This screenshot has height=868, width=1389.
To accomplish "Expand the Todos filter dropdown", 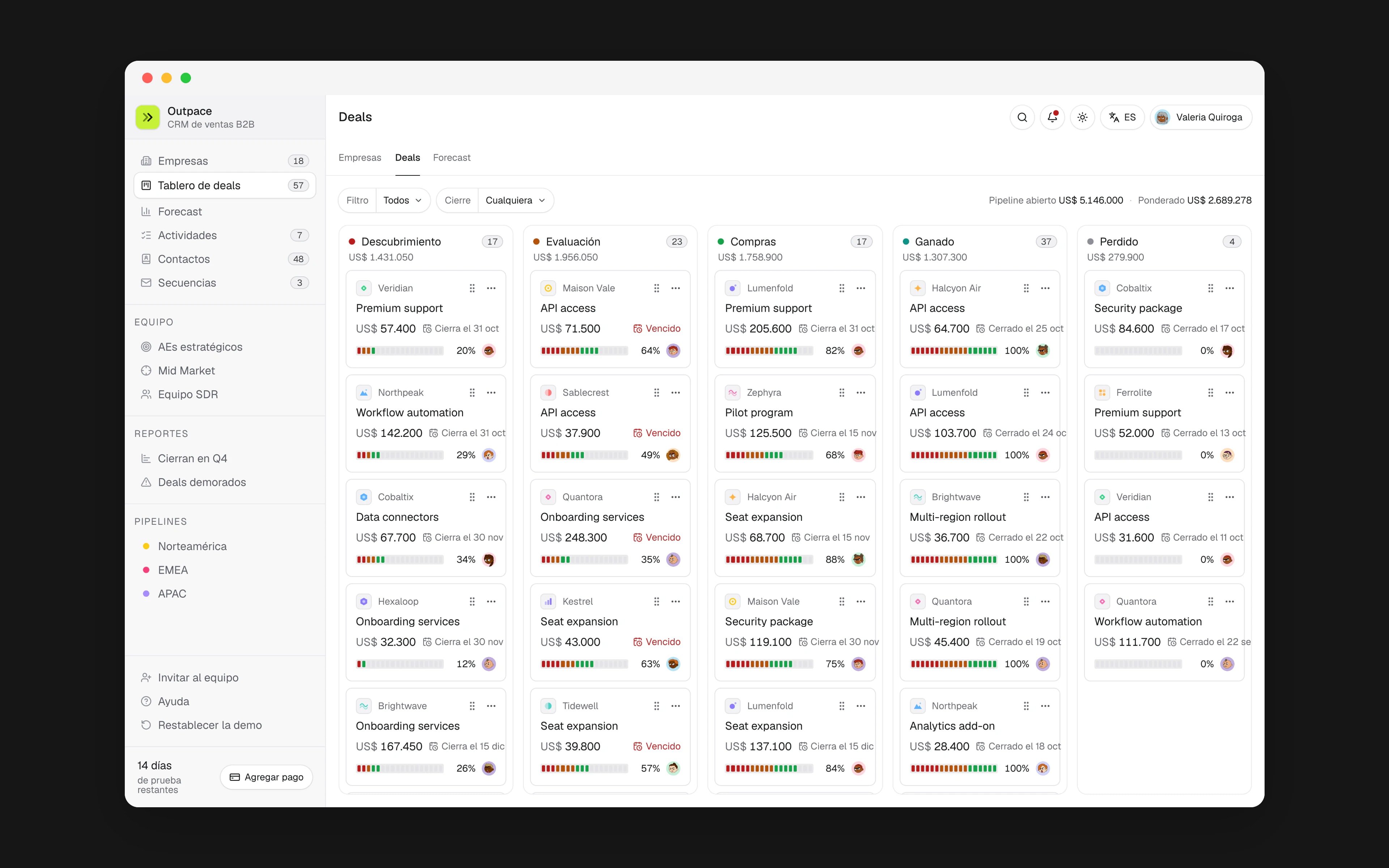I will [x=402, y=200].
